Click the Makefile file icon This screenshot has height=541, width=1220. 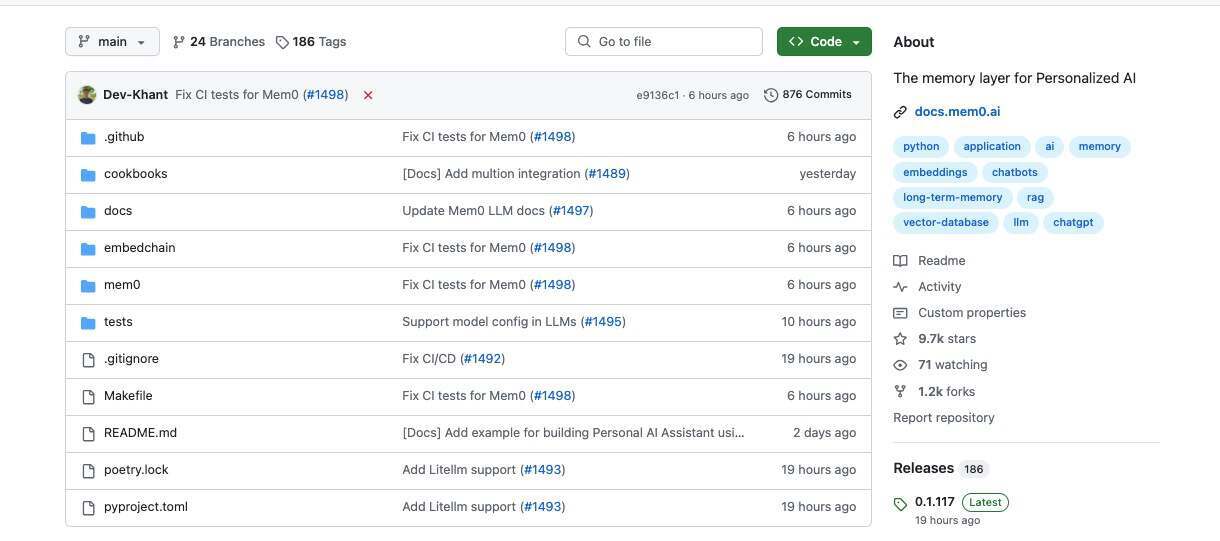pos(87,396)
